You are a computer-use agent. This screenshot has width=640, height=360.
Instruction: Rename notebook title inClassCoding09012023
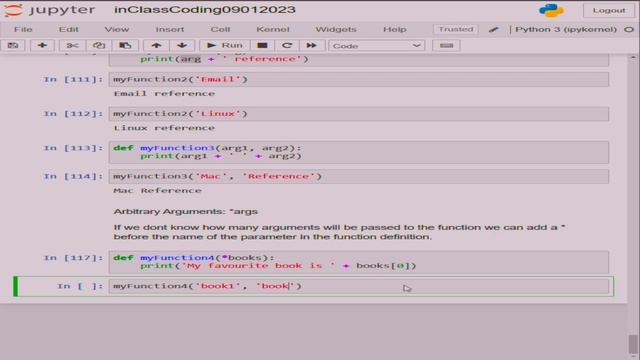point(204,10)
